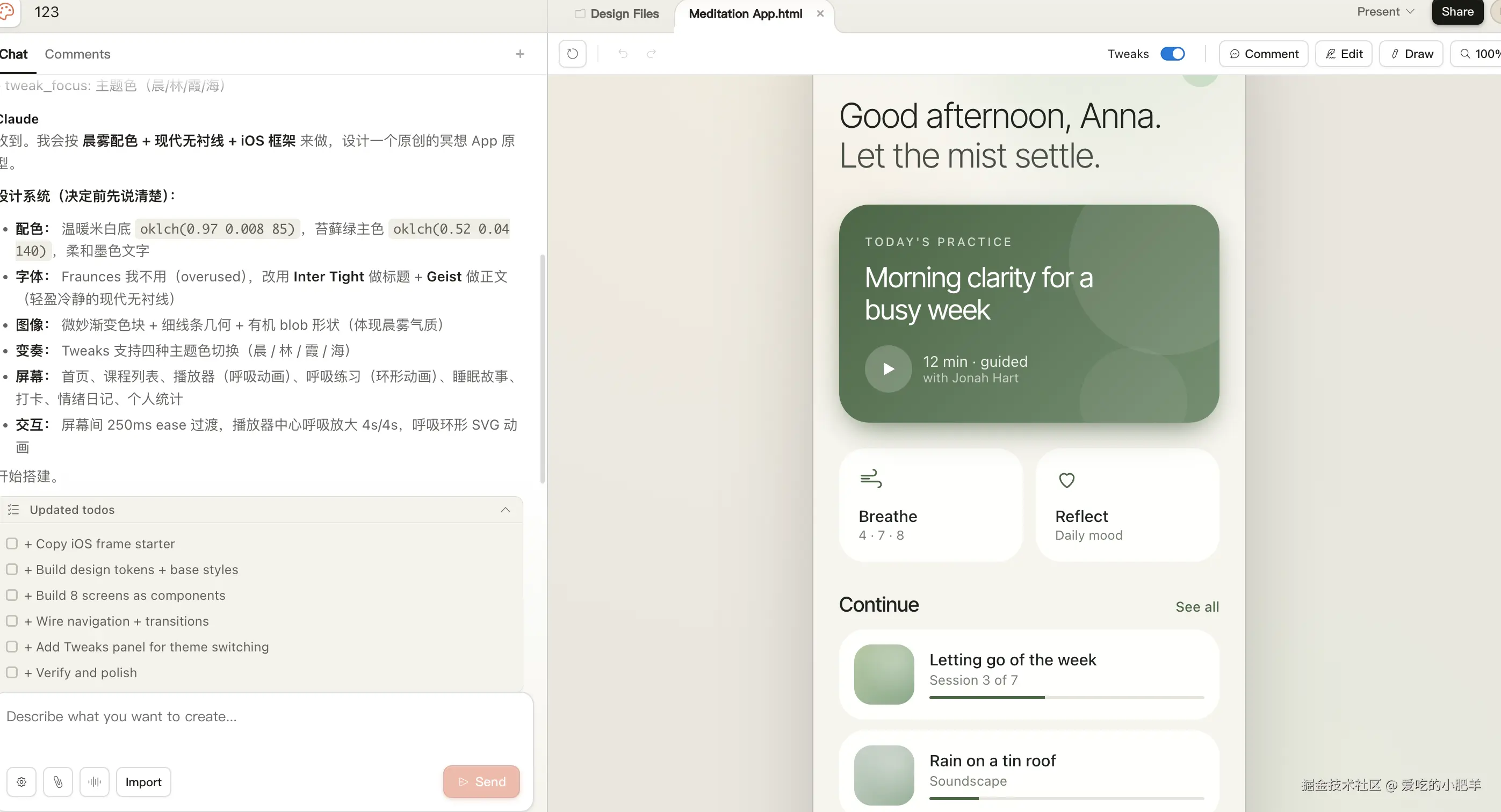Open the Design Files tab
Screen dimensions: 1501x812
coord(617,13)
